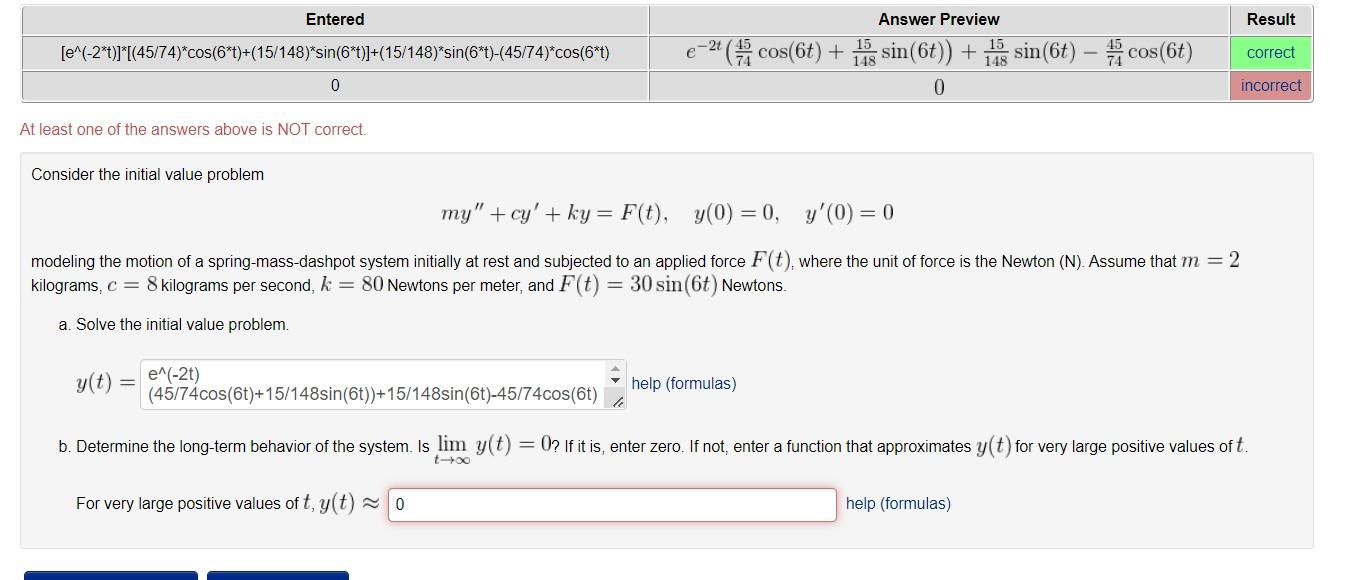Click the green correct result cell
The image size is (1348, 580).
tap(1270, 51)
